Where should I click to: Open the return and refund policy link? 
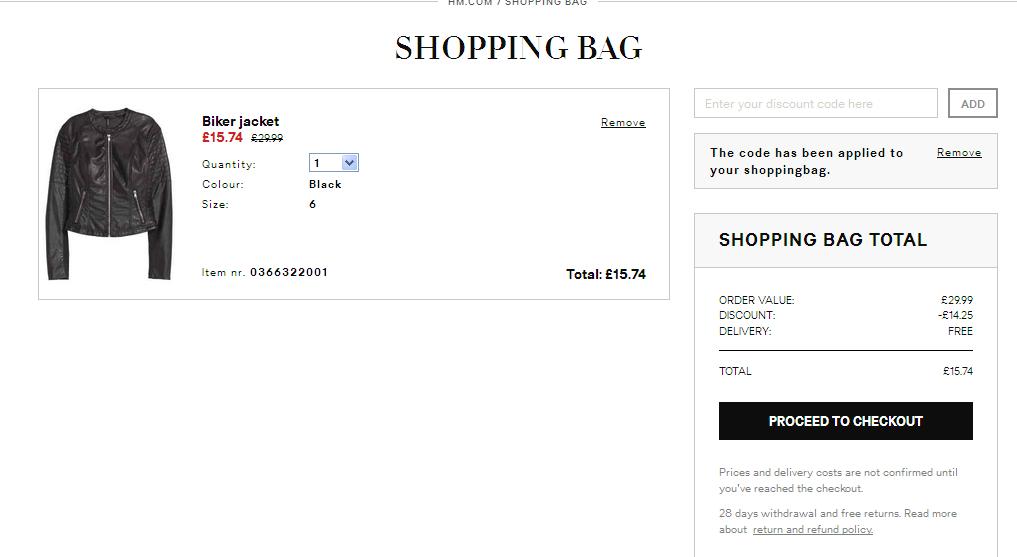[812, 529]
